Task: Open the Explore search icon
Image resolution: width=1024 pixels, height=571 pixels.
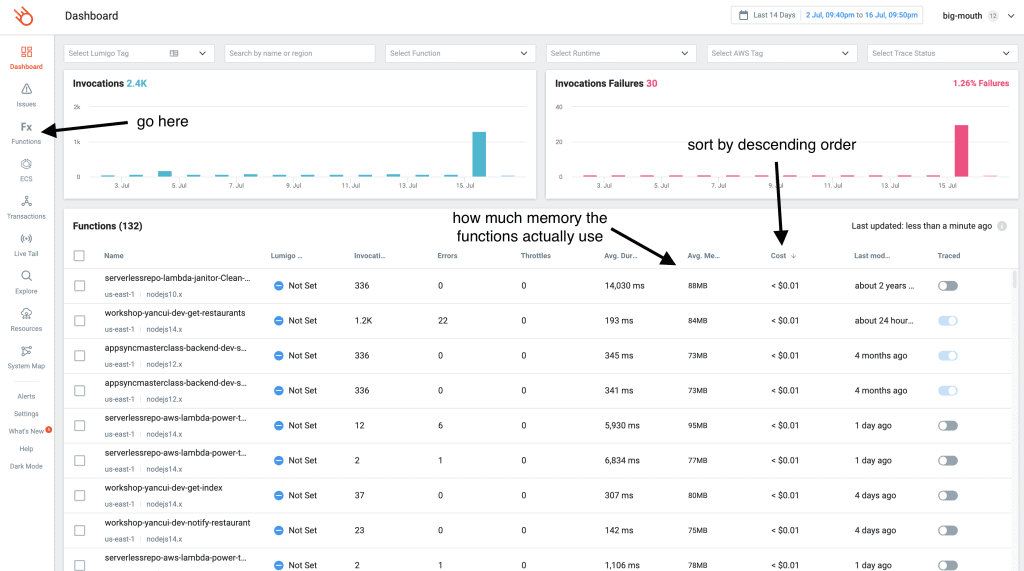Action: coord(26,282)
